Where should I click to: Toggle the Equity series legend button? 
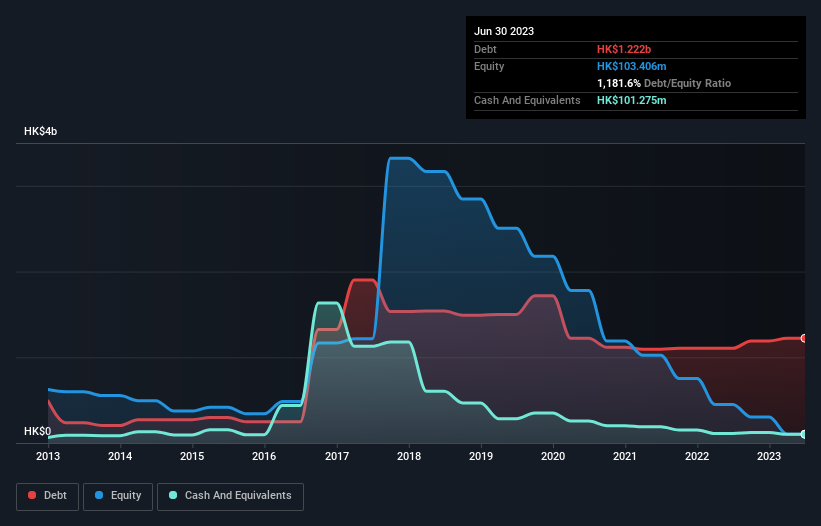[118, 496]
